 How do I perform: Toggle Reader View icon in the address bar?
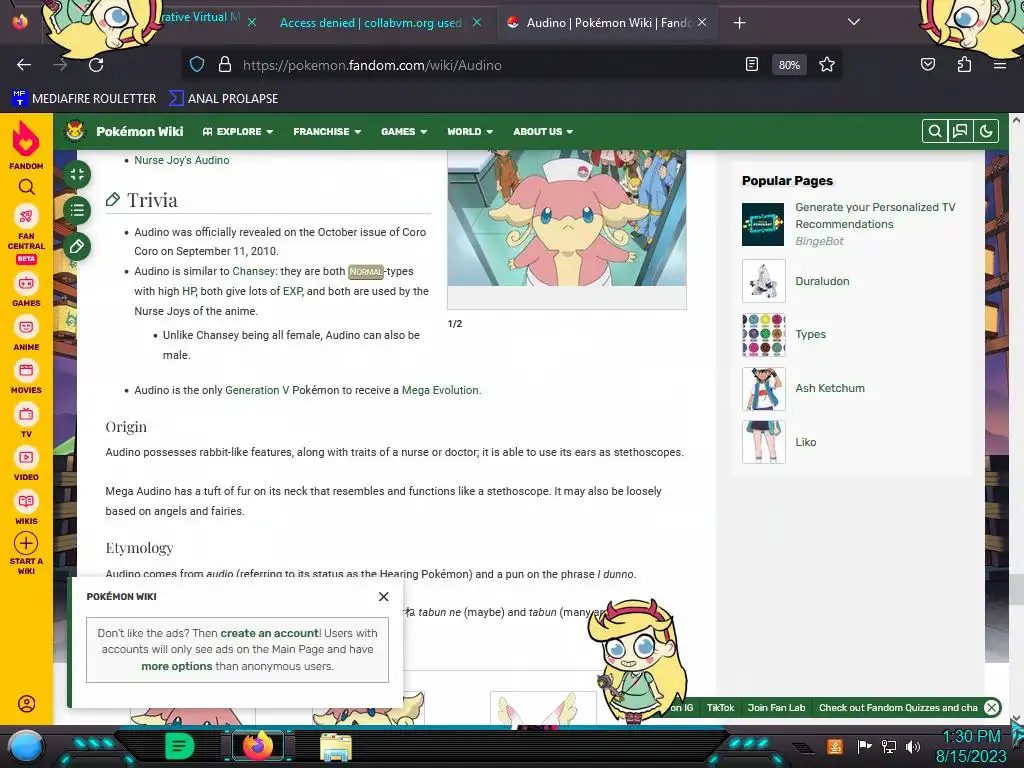coord(752,65)
